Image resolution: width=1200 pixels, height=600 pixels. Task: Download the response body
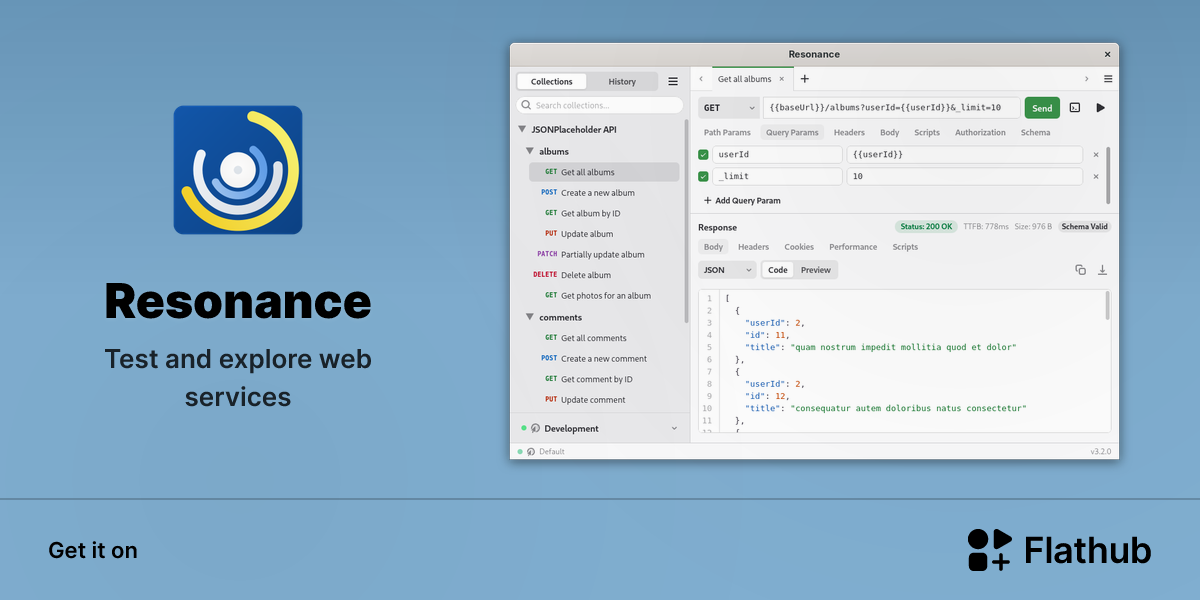coord(1102,270)
